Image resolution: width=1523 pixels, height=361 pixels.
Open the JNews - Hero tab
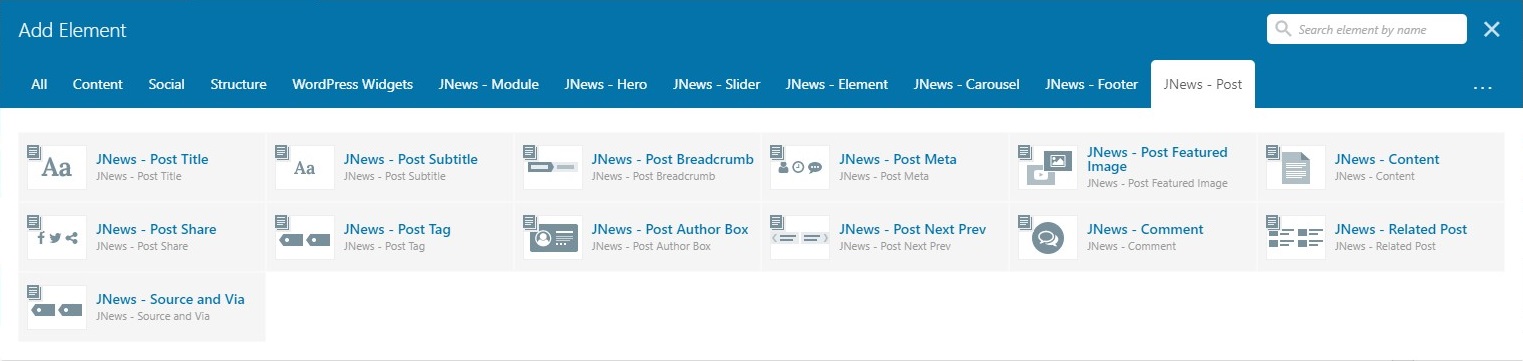pyautogui.click(x=606, y=84)
